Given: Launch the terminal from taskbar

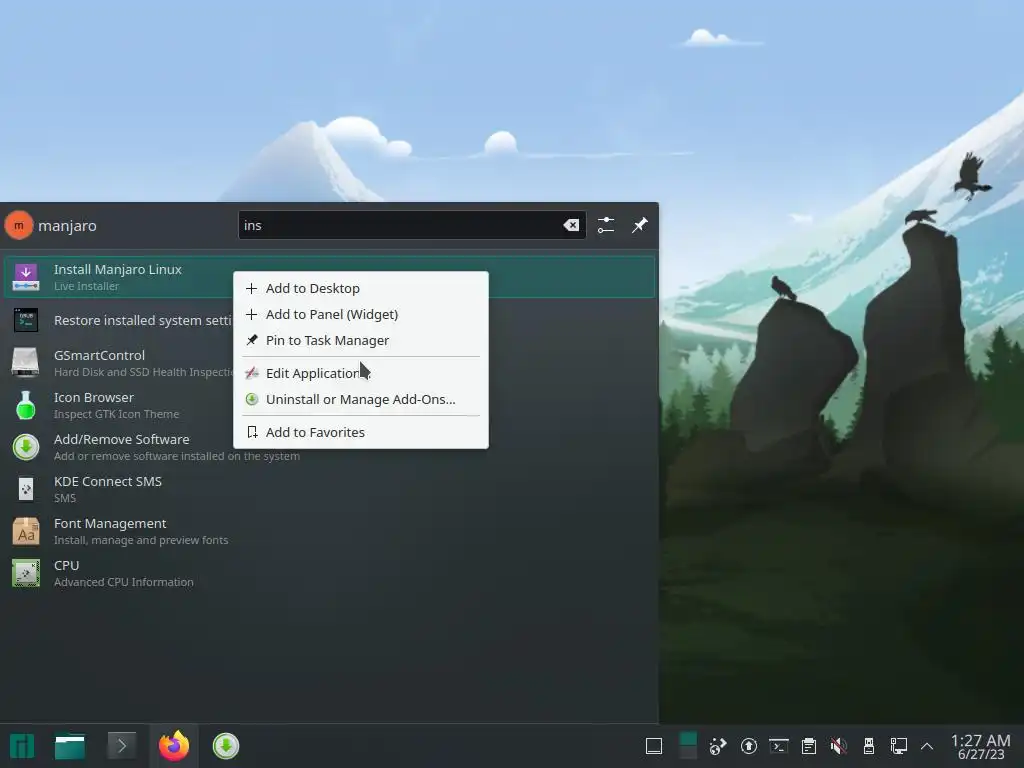Looking at the screenshot, I should click(x=121, y=746).
